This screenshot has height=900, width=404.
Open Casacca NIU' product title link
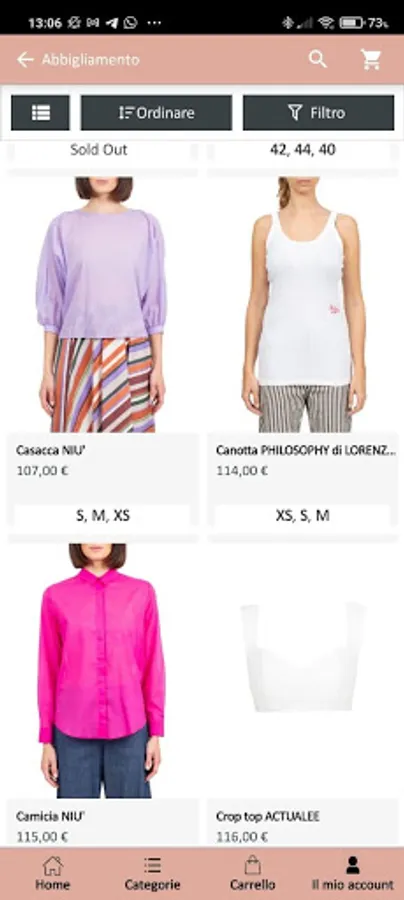click(51, 451)
